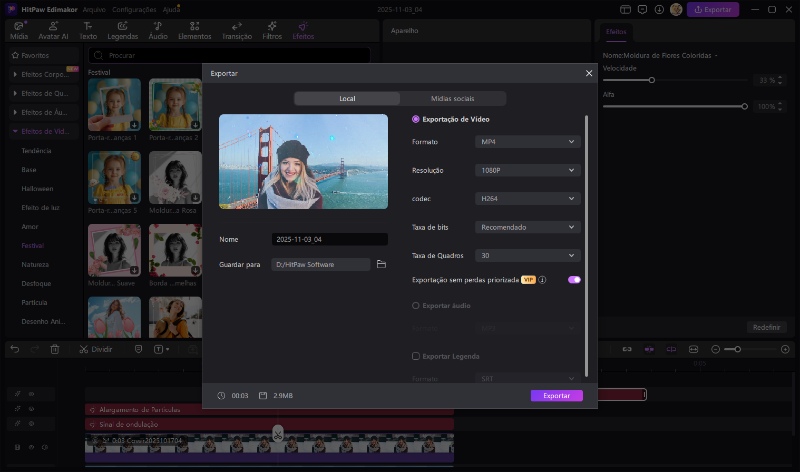Image resolution: width=800 pixels, height=472 pixels.
Task: Click the trash delete icon in timeline toolbar
Action: coord(55,349)
